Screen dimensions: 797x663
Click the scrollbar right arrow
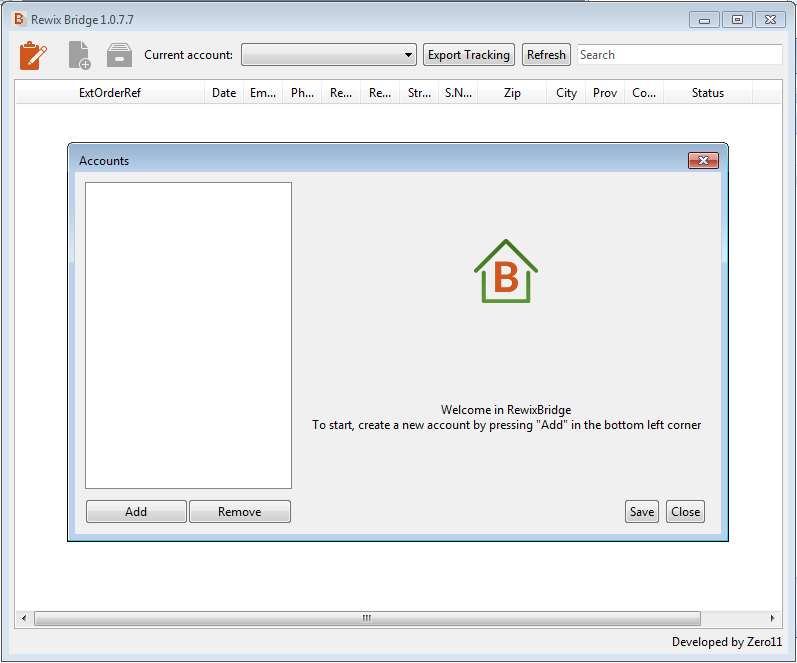[772, 618]
